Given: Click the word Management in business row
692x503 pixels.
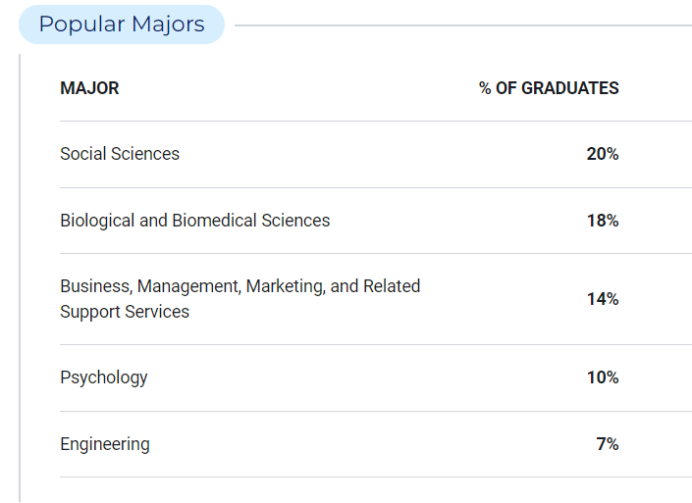Looking at the screenshot, I should pyautogui.click(x=189, y=286).
